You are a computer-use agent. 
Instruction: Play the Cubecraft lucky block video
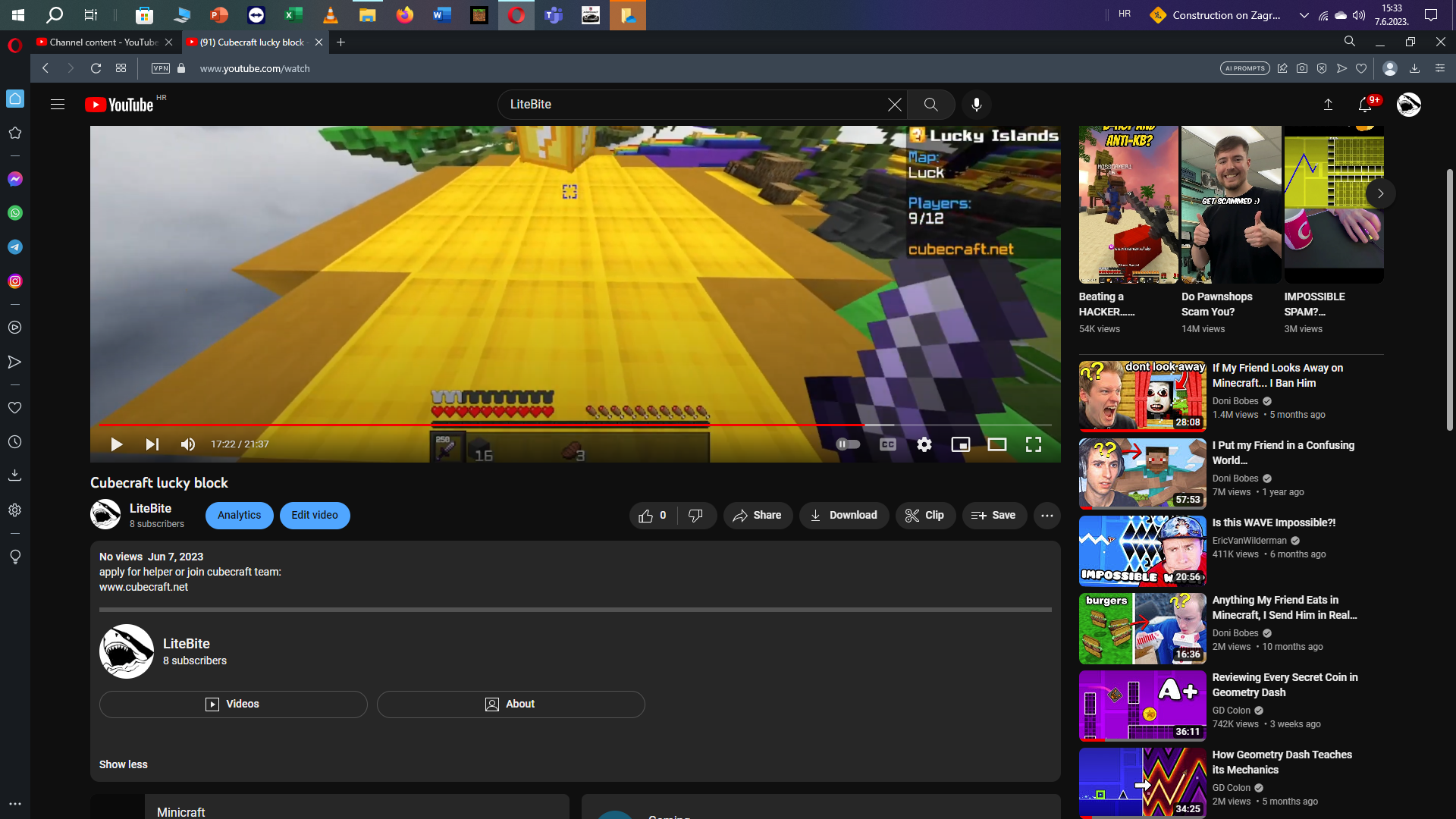[x=116, y=444]
